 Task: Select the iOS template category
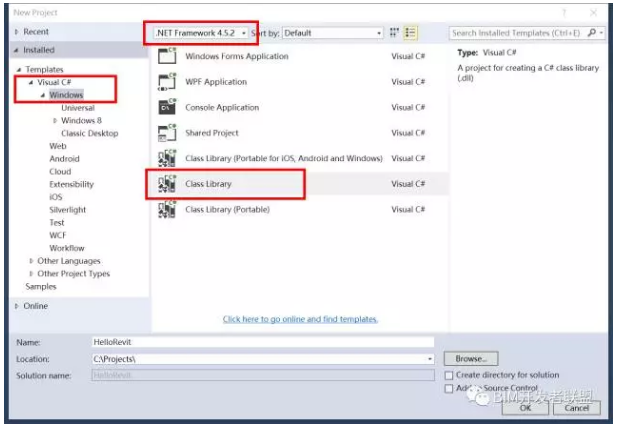pos(55,197)
